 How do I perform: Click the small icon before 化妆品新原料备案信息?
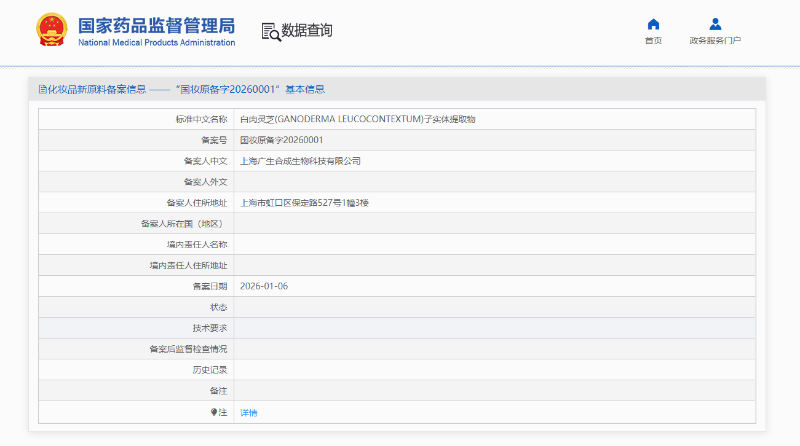42,89
